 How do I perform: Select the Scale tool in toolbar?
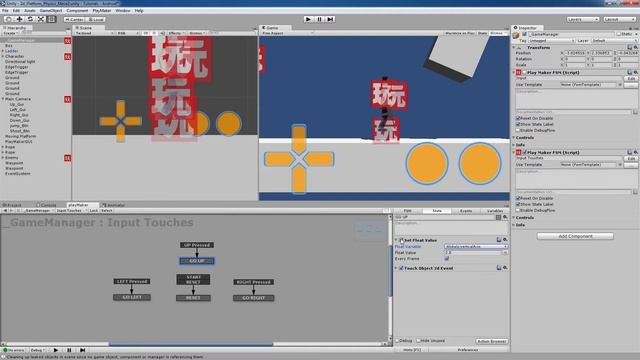41,19
